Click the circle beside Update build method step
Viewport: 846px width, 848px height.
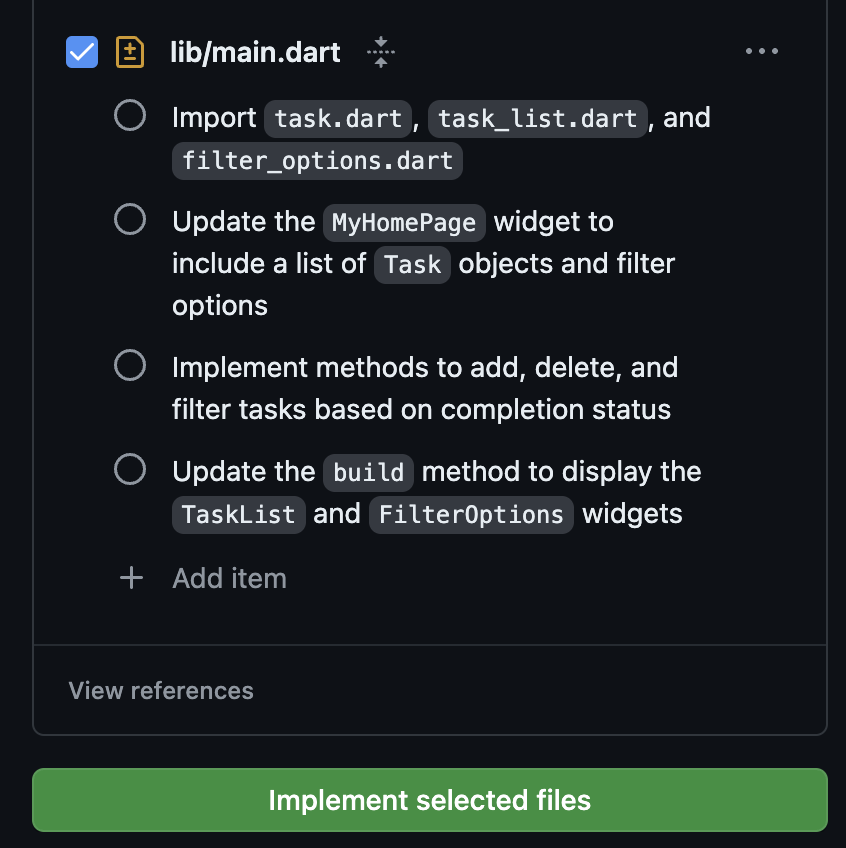tap(130, 469)
